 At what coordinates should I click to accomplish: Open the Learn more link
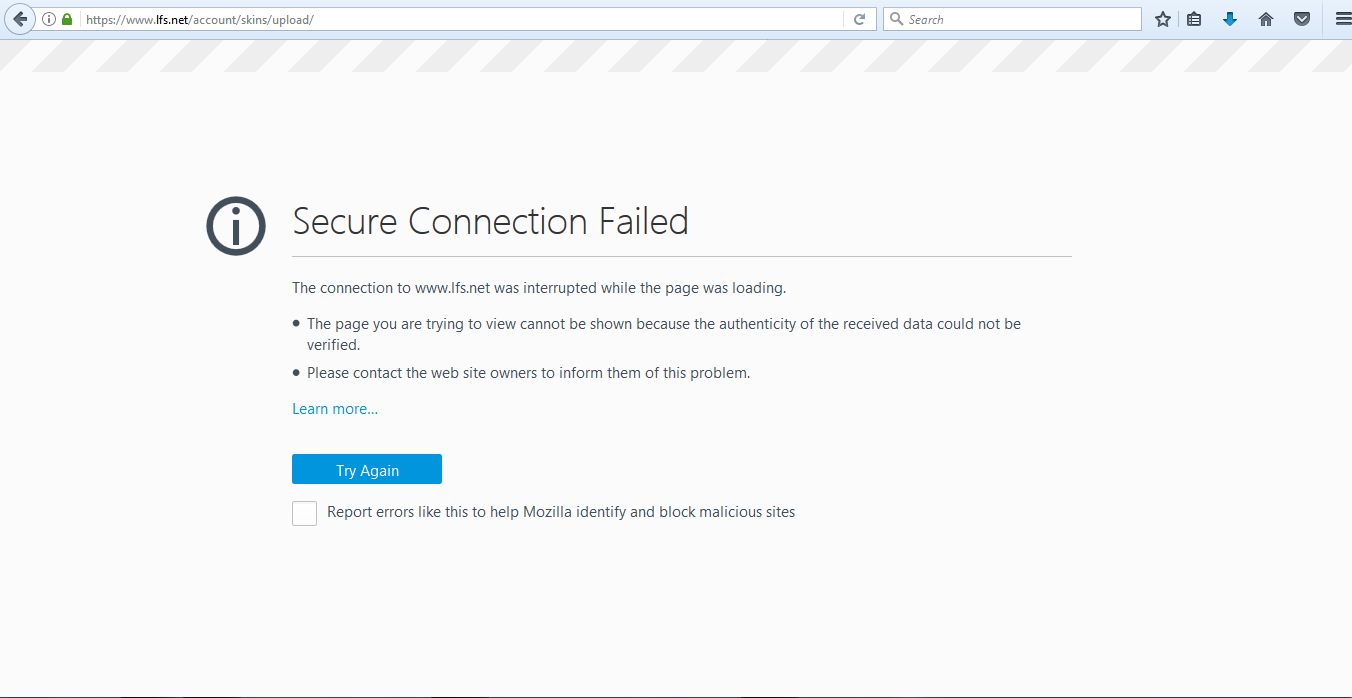[335, 409]
